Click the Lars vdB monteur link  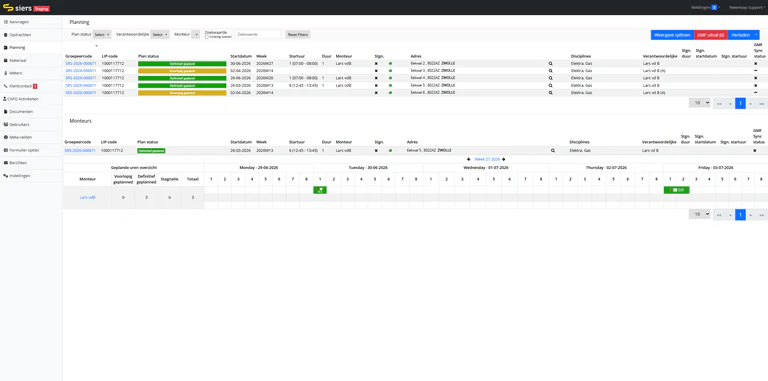(x=88, y=197)
